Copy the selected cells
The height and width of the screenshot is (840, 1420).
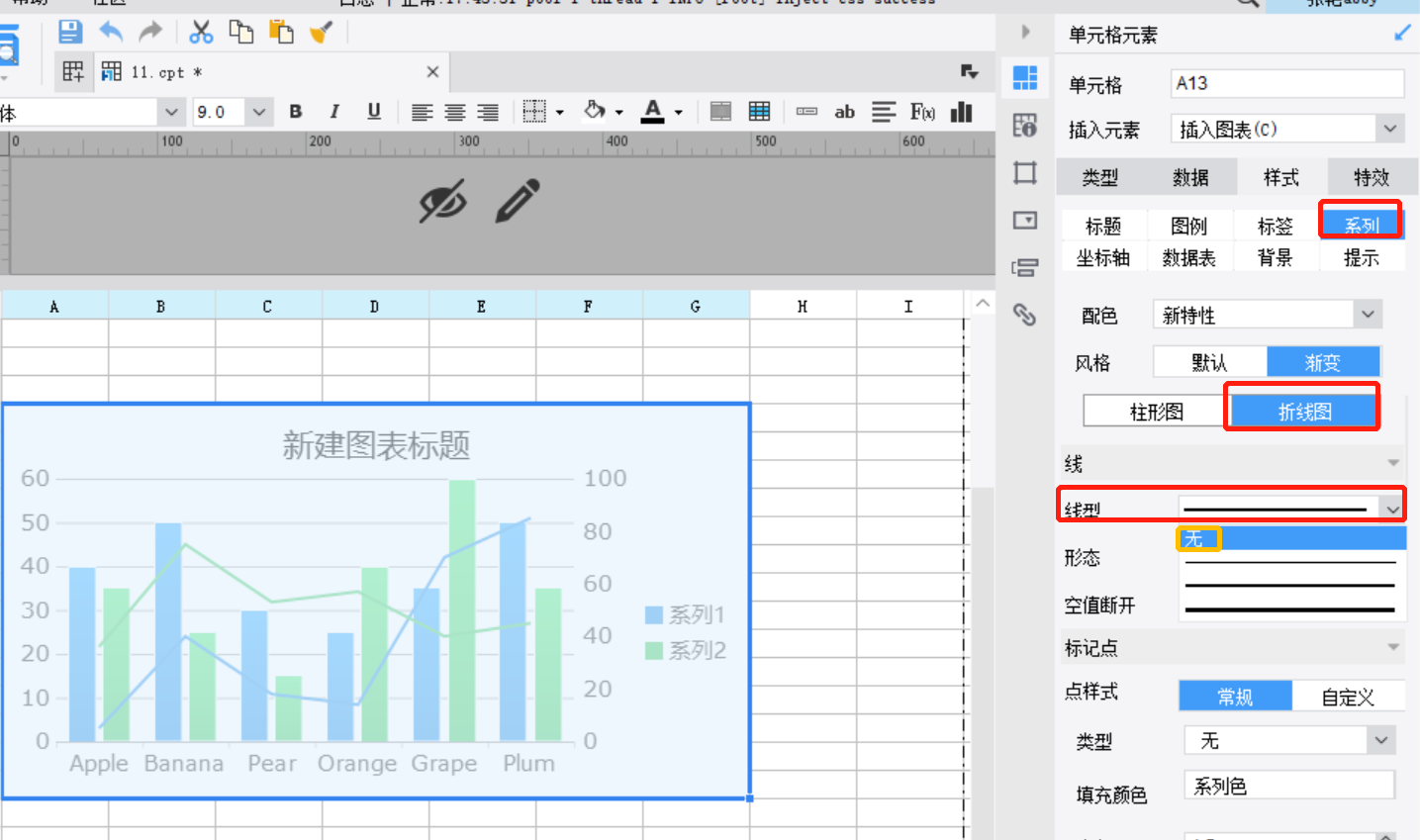(x=241, y=32)
